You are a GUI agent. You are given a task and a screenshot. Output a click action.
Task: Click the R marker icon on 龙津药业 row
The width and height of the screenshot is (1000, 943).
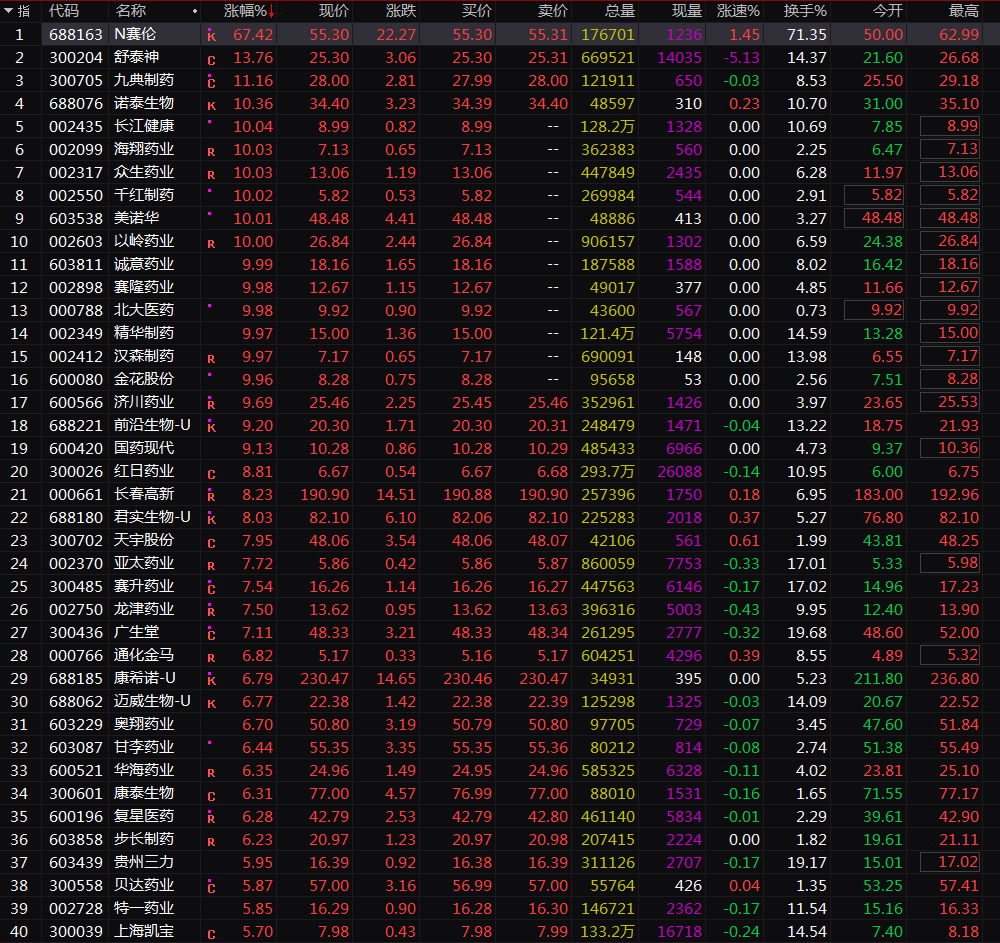point(211,610)
